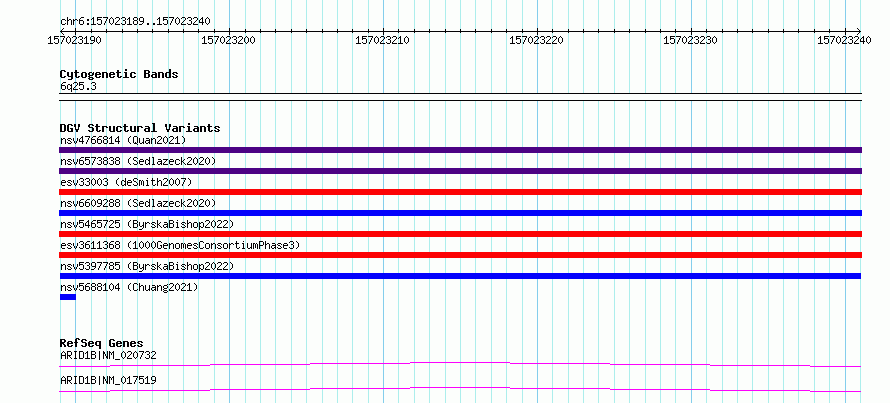Viewport: 890px width, 403px height.
Task: Click ruler position 157023230
Action: click(x=691, y=40)
